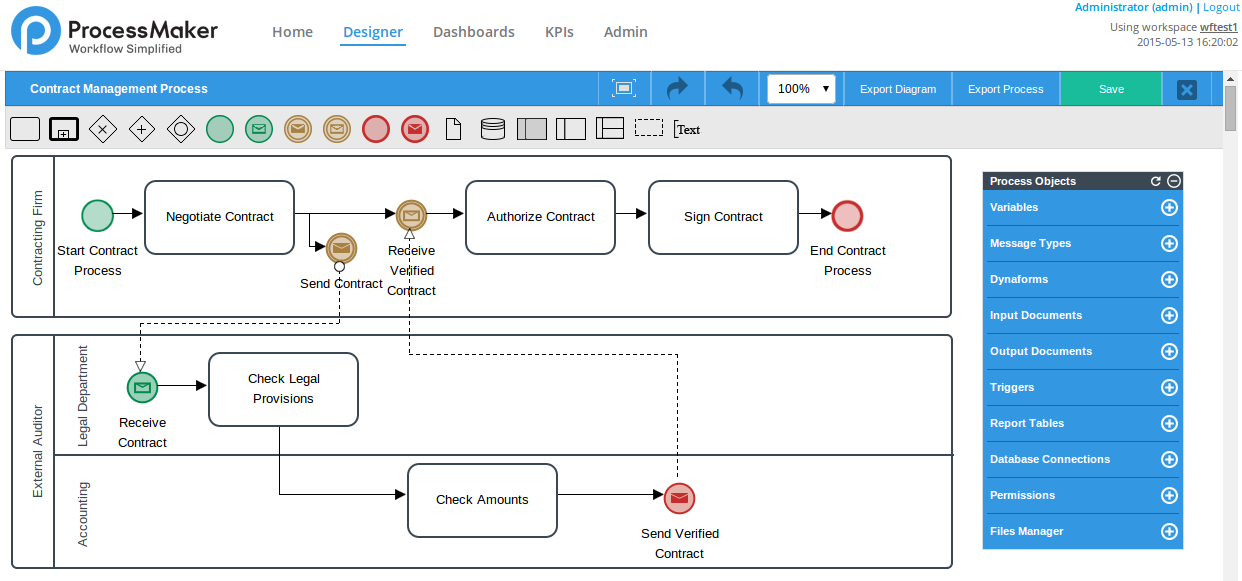Click the Undo arrow icon
The height and width of the screenshot is (581, 1242).
click(731, 88)
